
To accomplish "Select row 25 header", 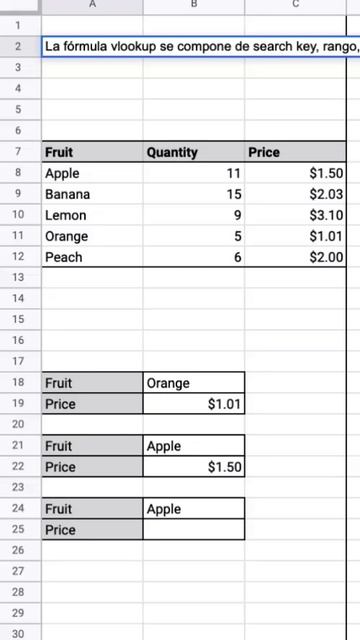I will (x=20, y=529).
